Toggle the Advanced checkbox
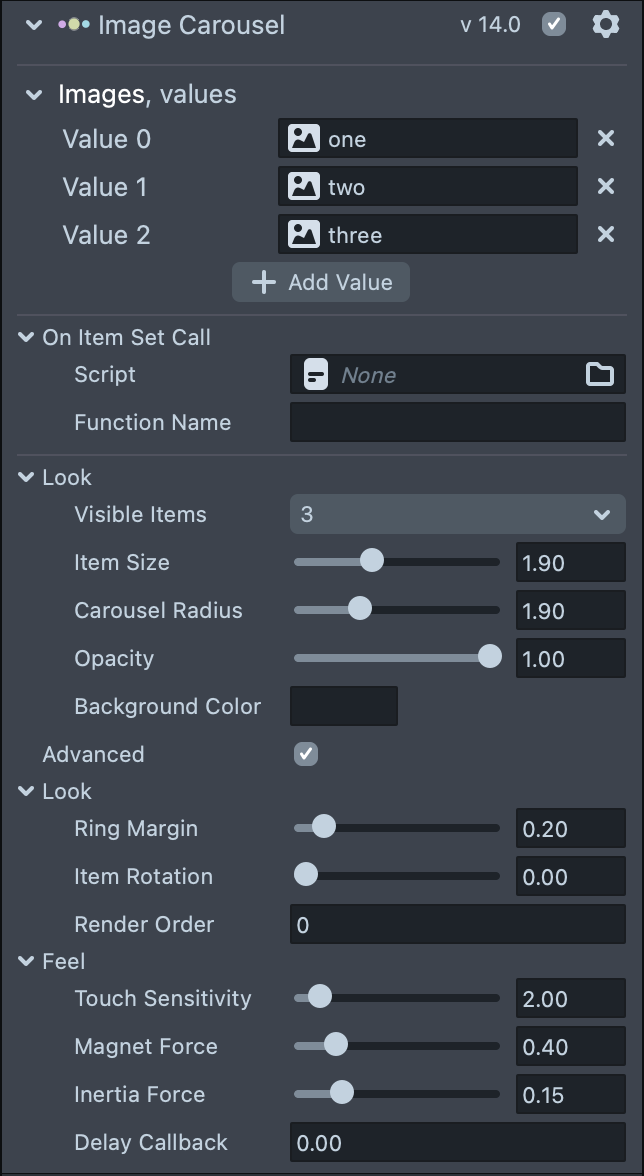This screenshot has width=644, height=1176. tap(306, 754)
